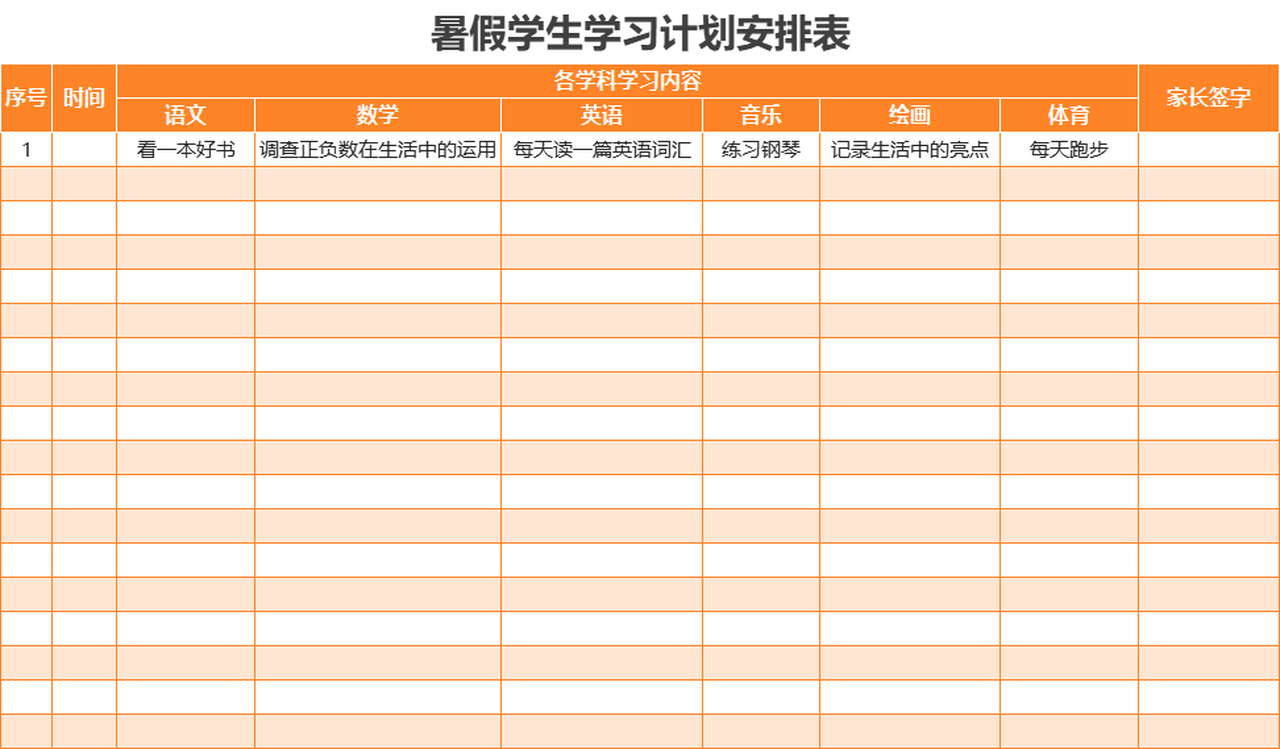This screenshot has width=1280, height=749.
Task: Click the cell 每天读一篇英语词汇
Action: coord(602,150)
